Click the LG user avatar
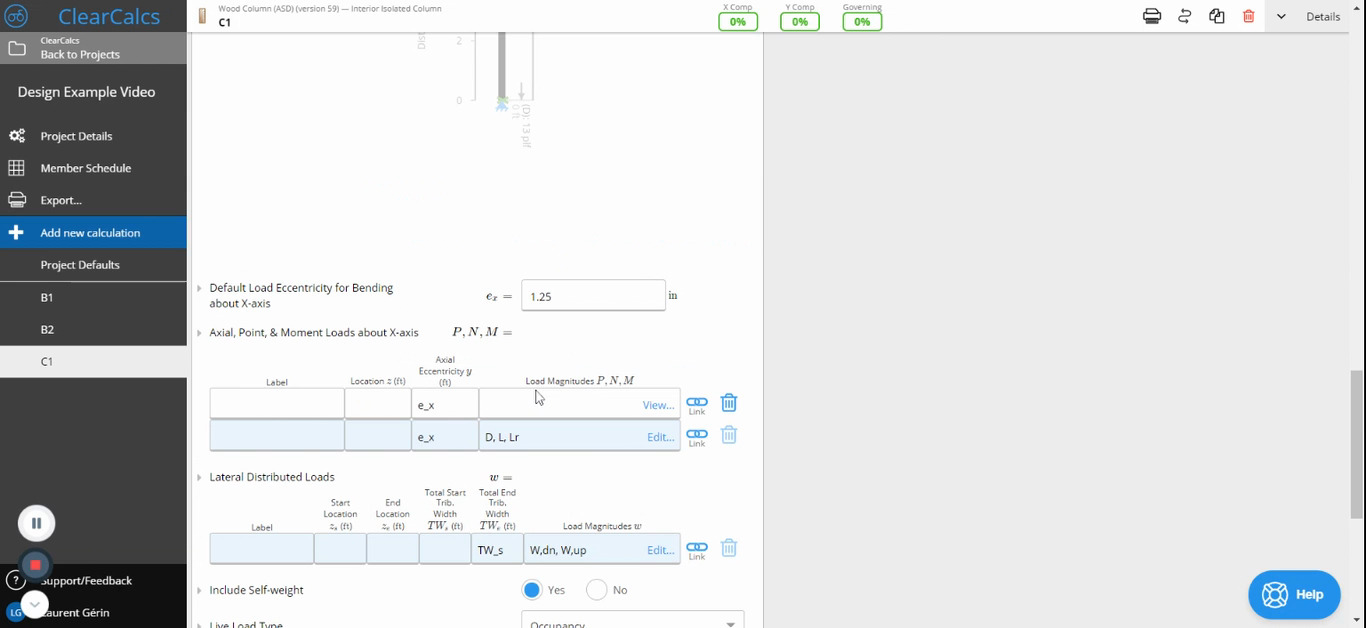 coord(15,612)
